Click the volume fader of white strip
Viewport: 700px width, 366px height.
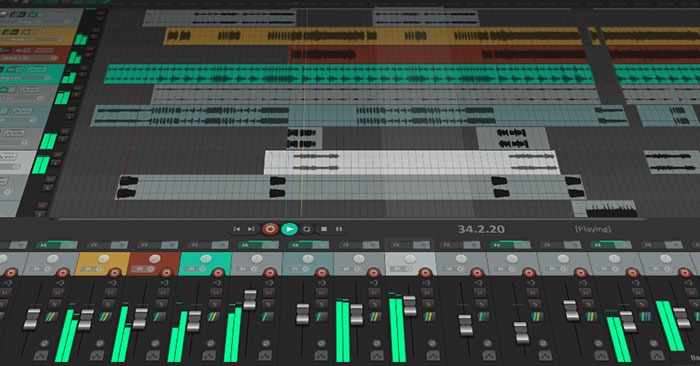point(410,306)
